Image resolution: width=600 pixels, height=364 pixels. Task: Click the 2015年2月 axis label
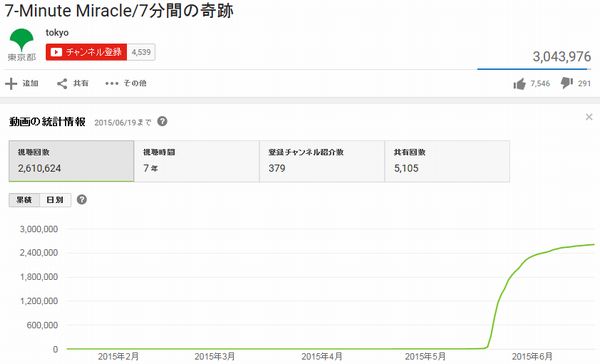pos(118,356)
